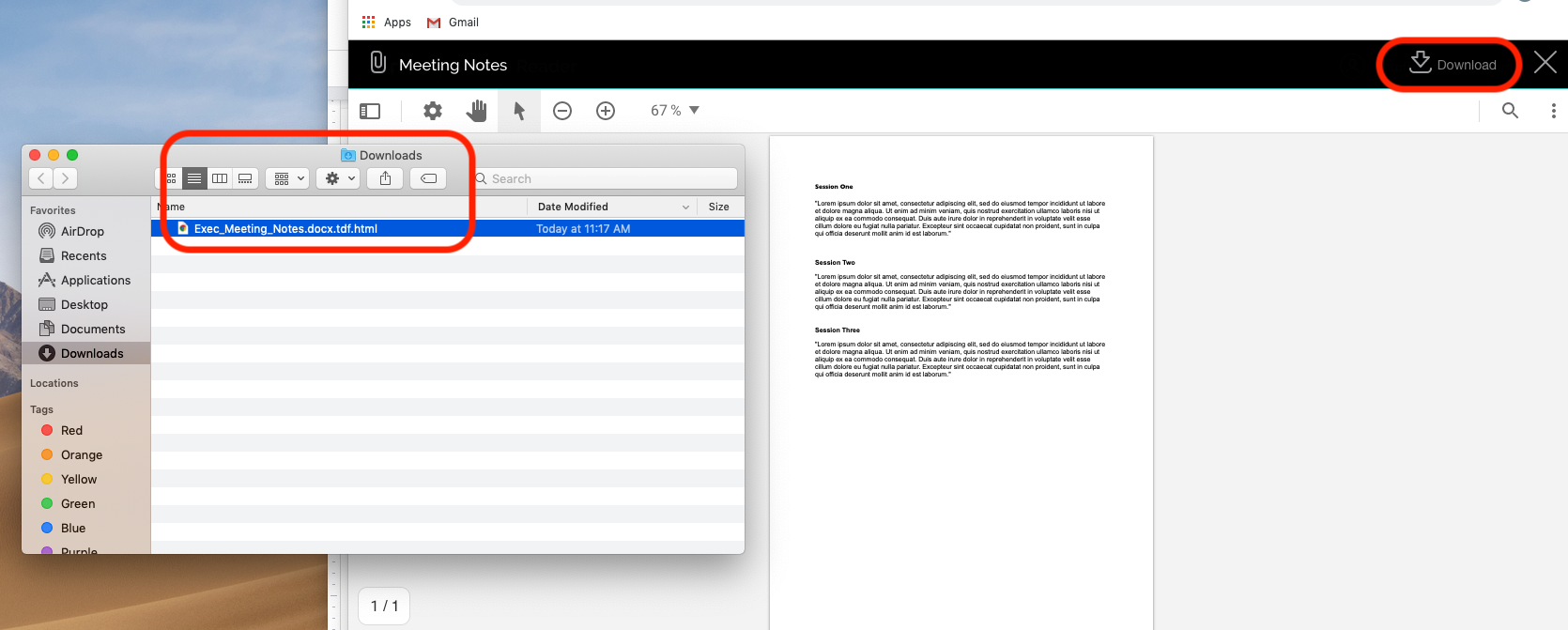
Task: Click the Download button in viewer header
Action: (x=1453, y=64)
